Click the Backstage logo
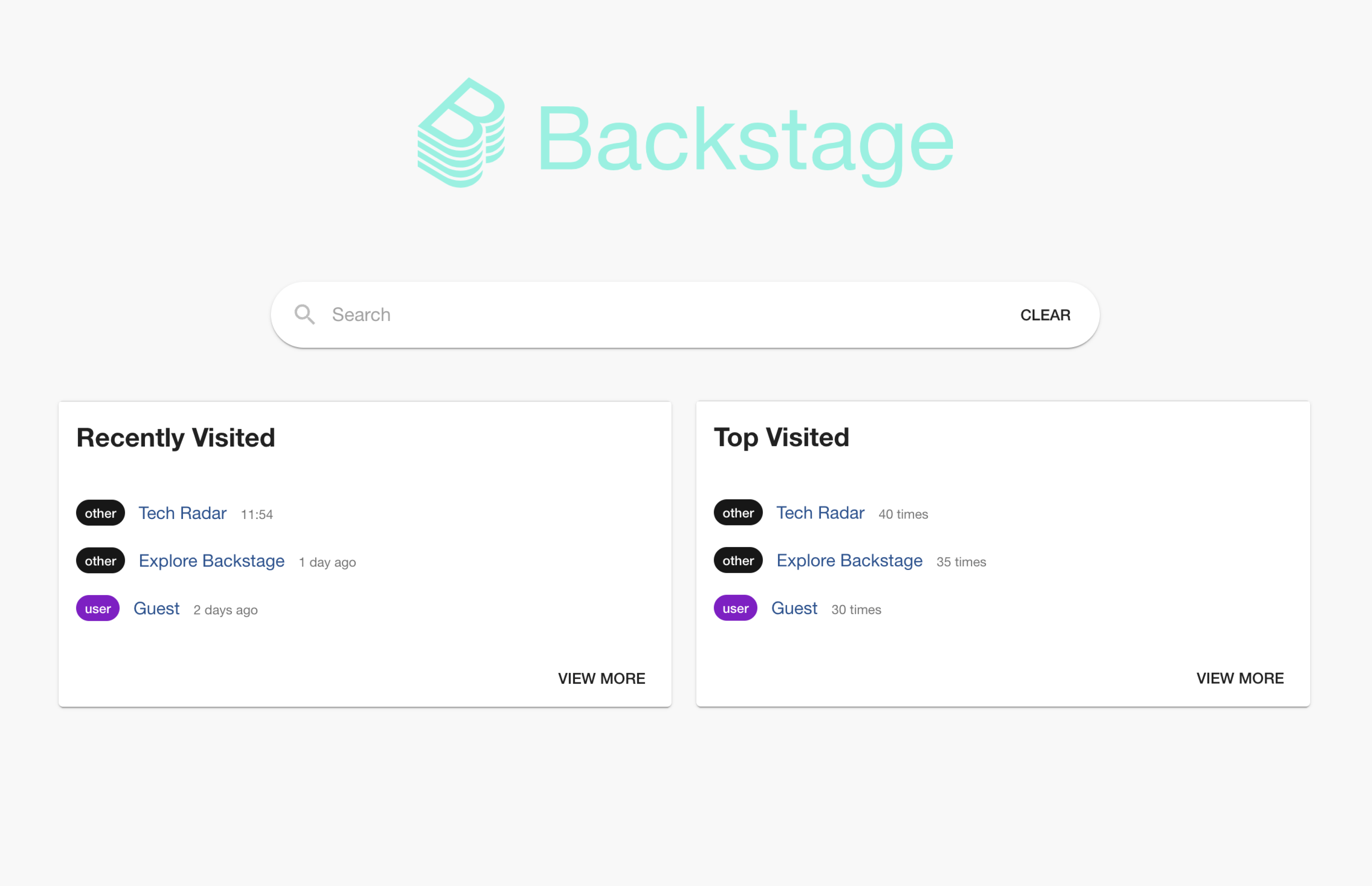This screenshot has width=1372, height=886. point(685,133)
